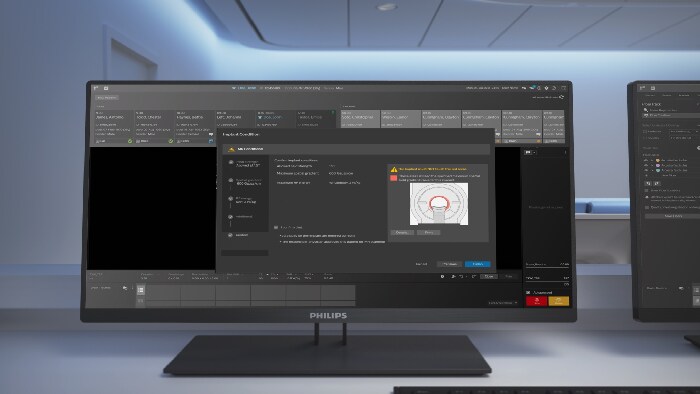Open the first patient card in the list
Viewport: 700px width, 394px height.
(114, 127)
